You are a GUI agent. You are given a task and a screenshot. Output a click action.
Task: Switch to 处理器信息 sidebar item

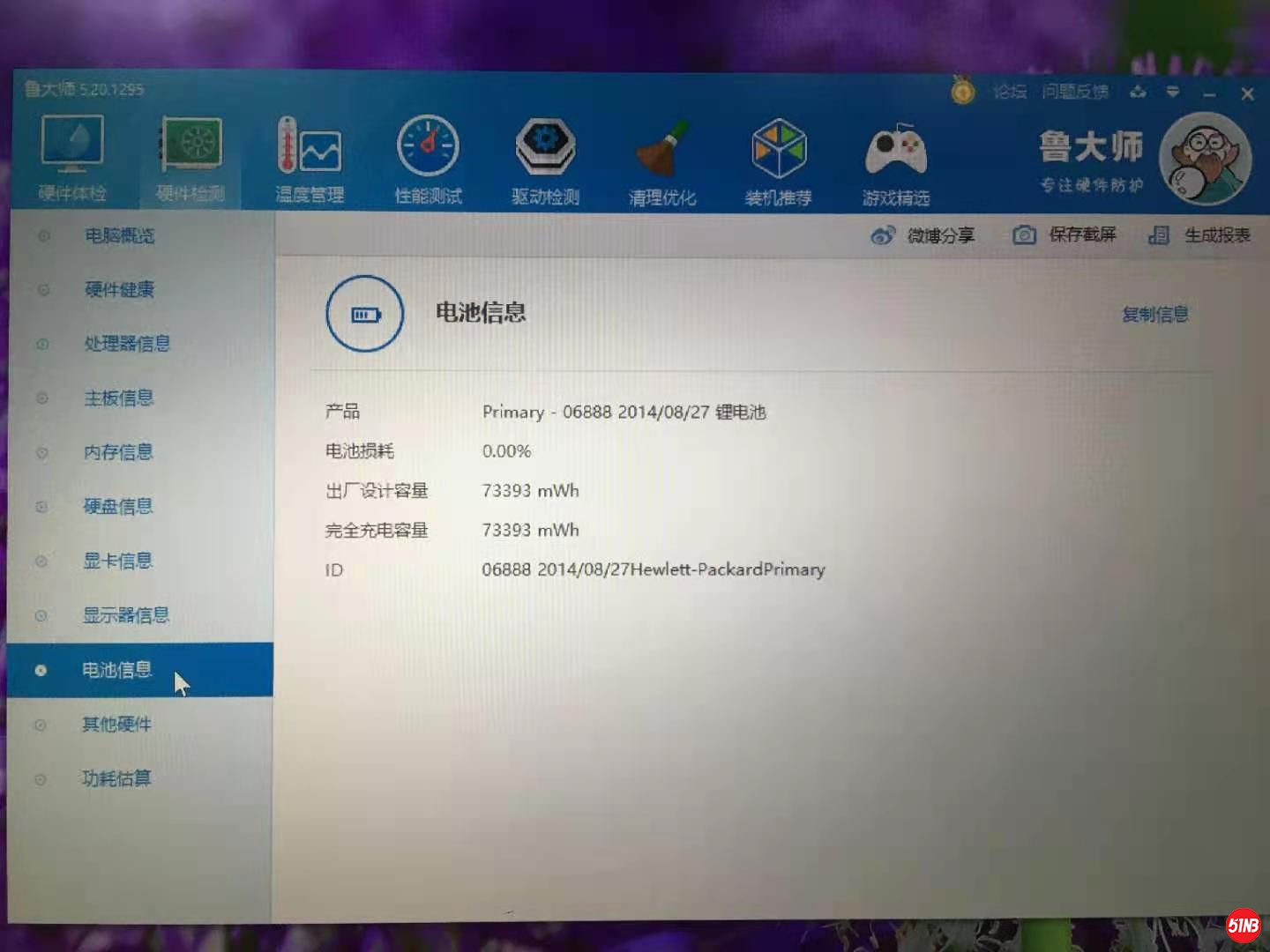[x=127, y=344]
